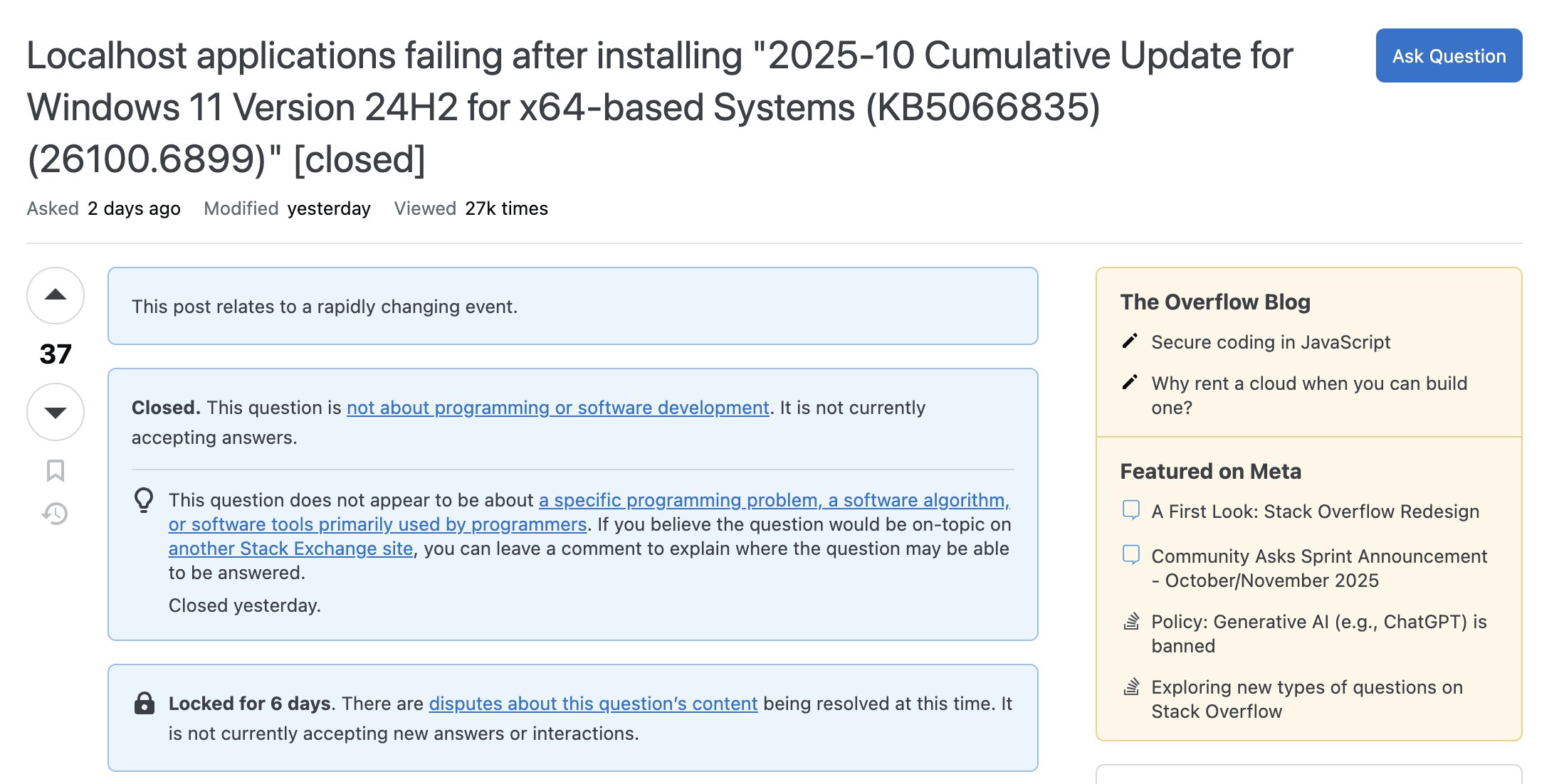Click the Stack Overflow icon beside Generative AI policy

(x=1131, y=621)
